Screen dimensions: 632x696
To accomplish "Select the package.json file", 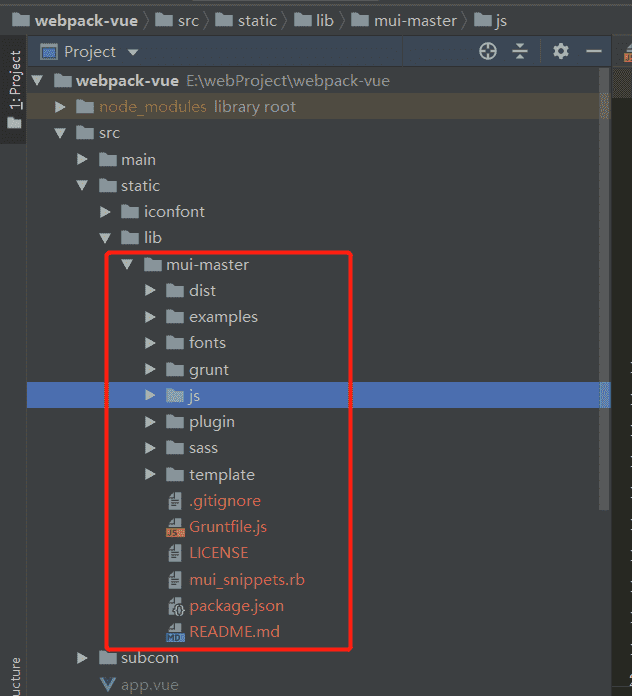I will tap(236, 605).
